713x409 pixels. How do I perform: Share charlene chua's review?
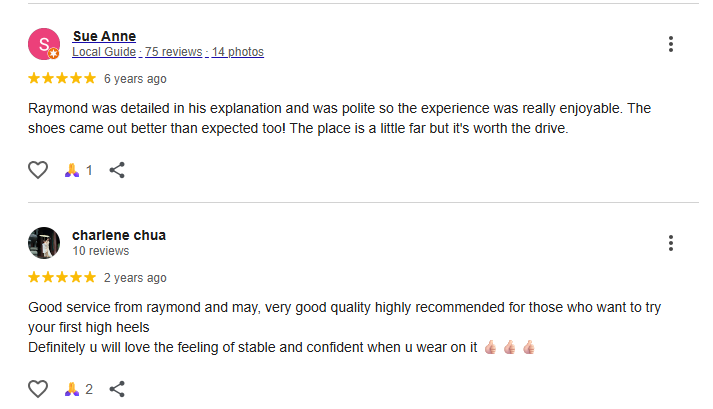pyautogui.click(x=117, y=389)
